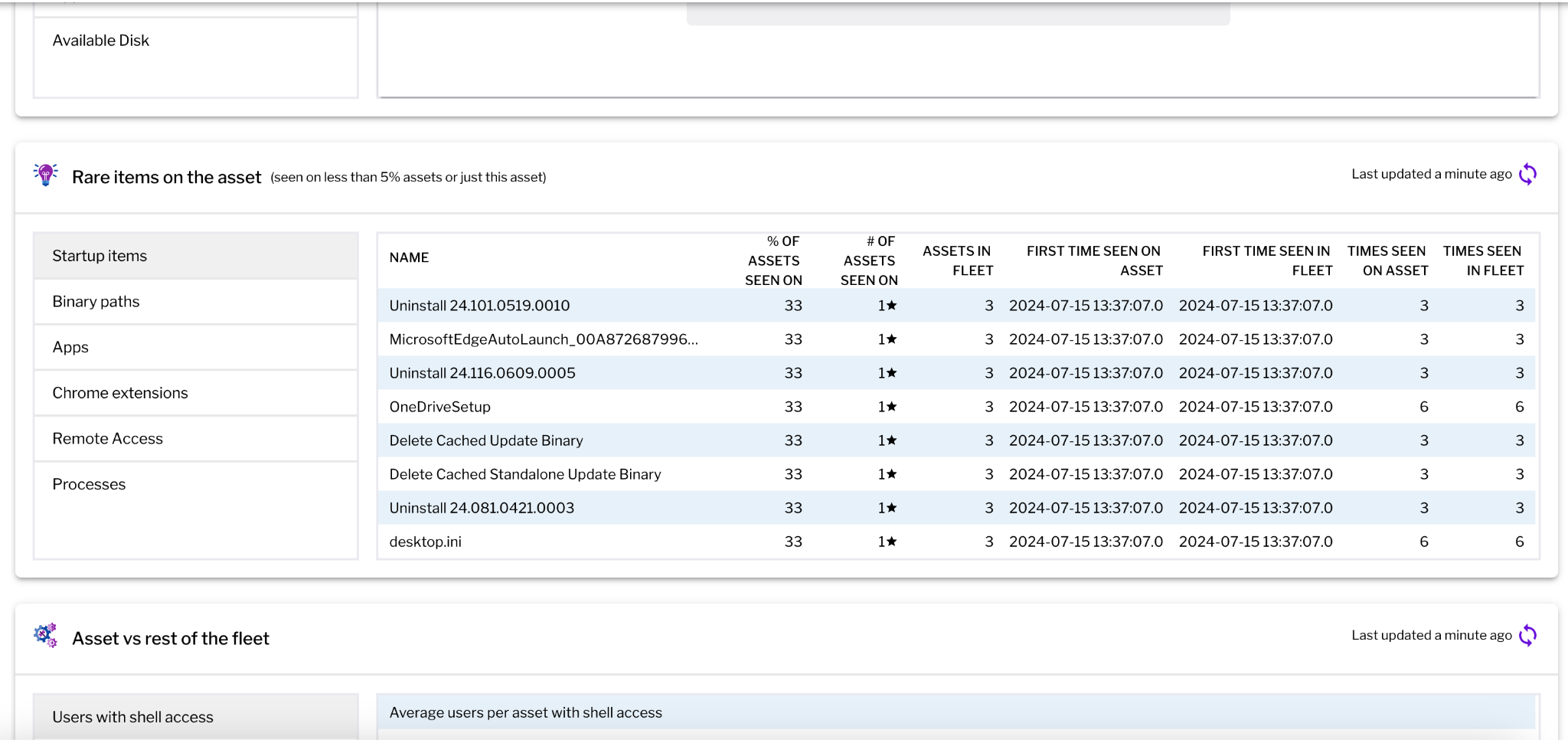Click the lightbulb icon beside Rare items

pos(46,175)
